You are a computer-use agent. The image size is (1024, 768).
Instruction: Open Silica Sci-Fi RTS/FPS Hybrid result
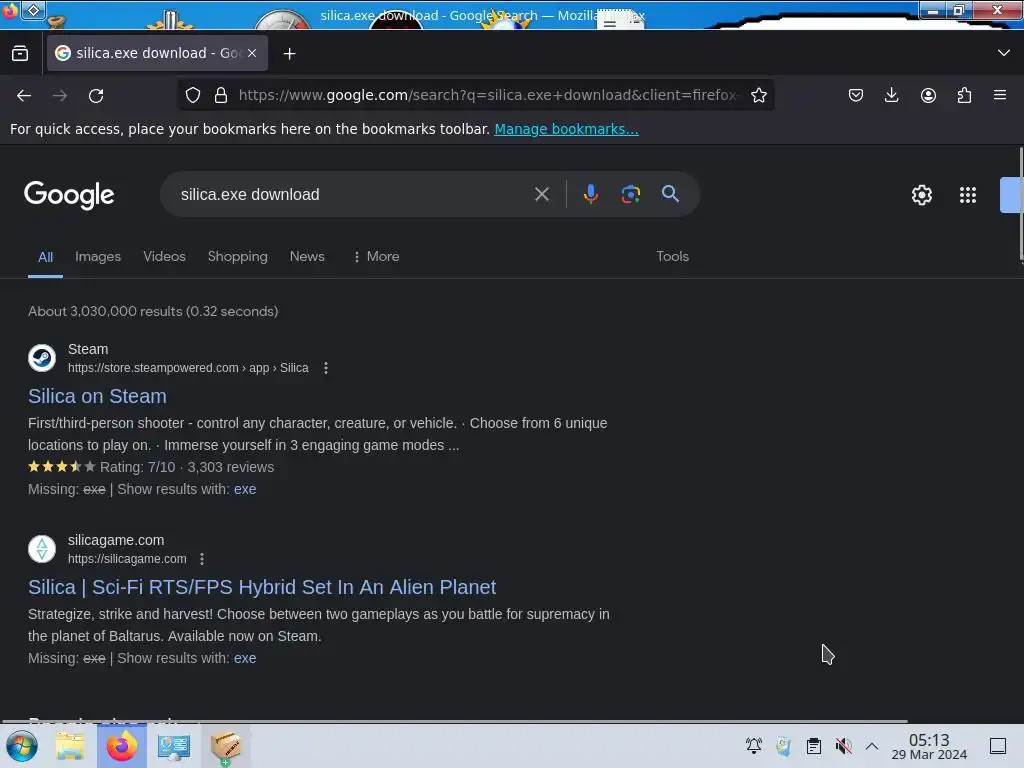click(262, 587)
